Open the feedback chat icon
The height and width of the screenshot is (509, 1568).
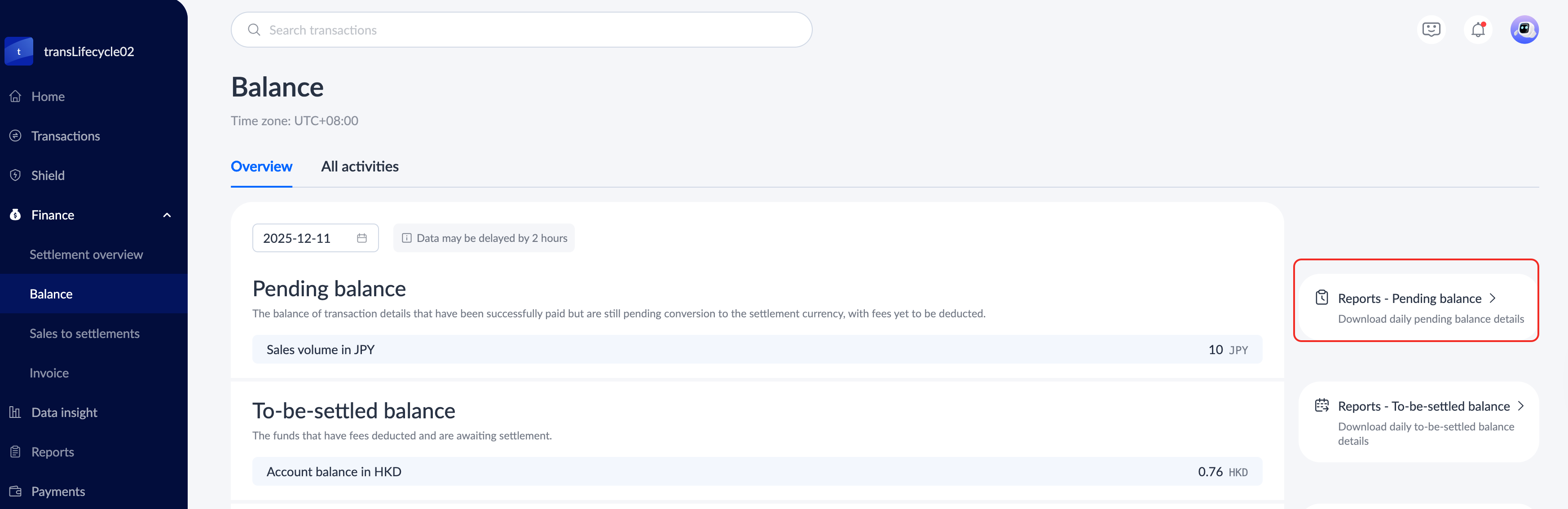(x=1431, y=30)
